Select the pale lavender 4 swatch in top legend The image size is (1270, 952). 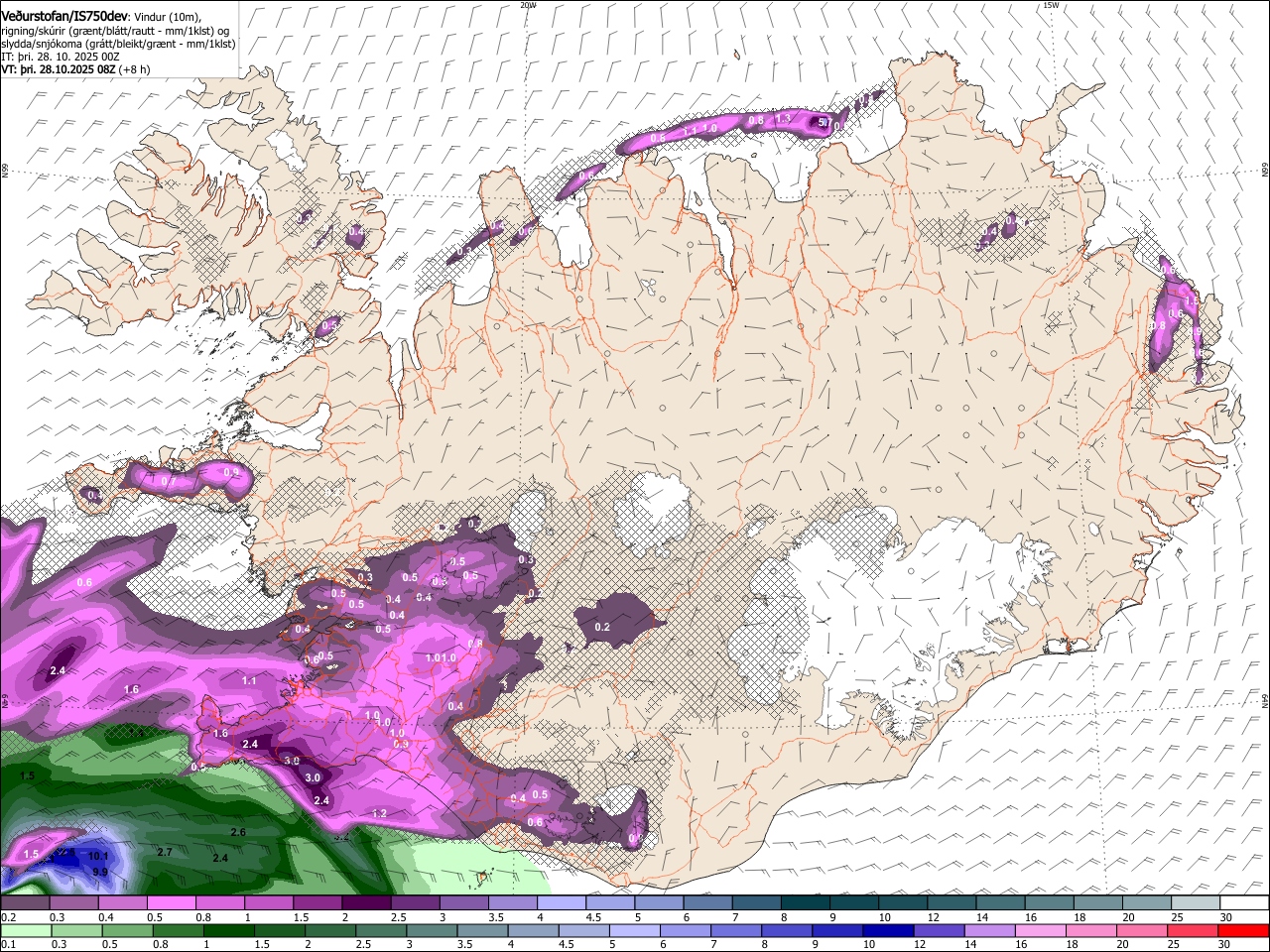pos(561,903)
